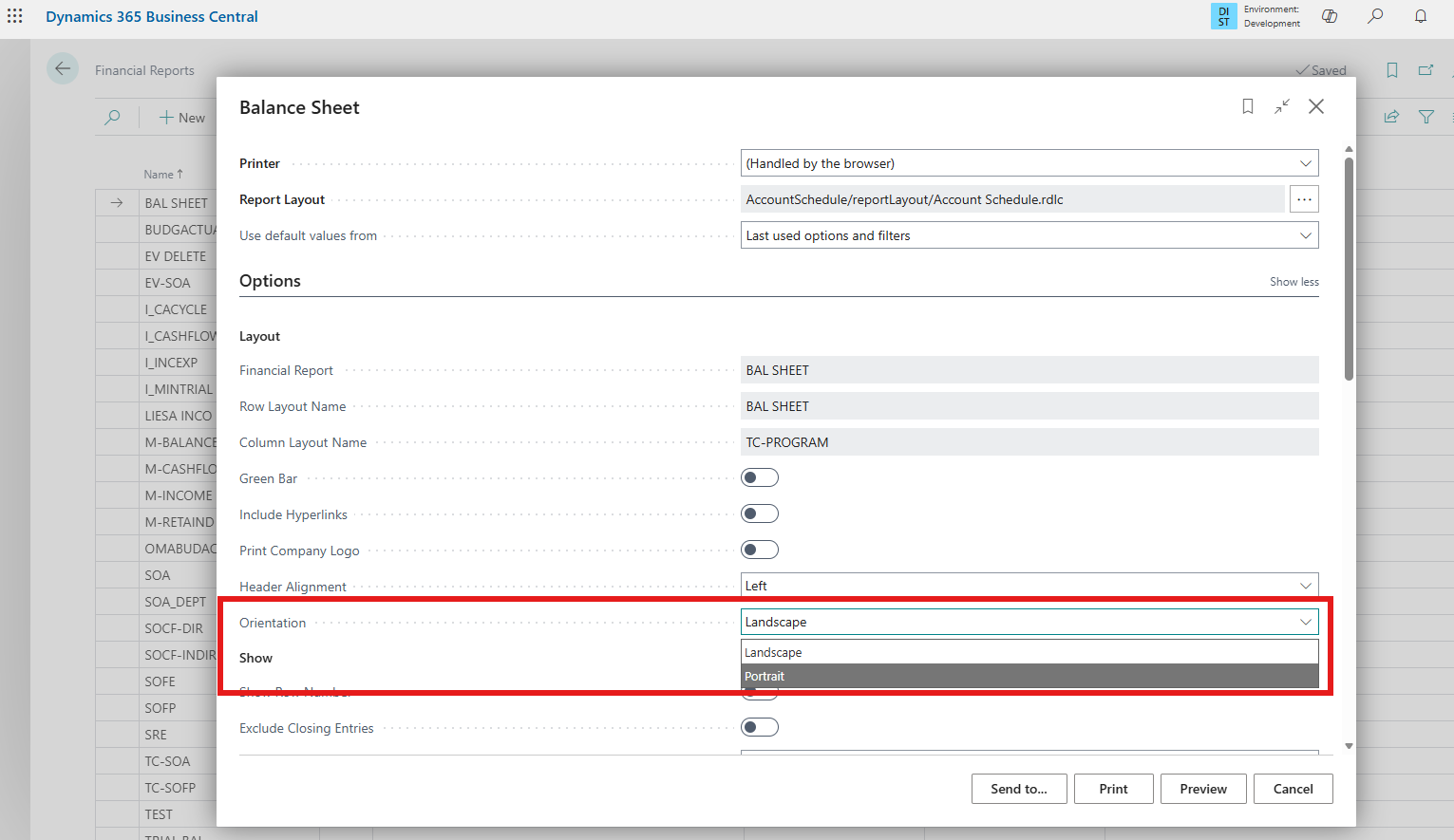Select SRE row

156,735
